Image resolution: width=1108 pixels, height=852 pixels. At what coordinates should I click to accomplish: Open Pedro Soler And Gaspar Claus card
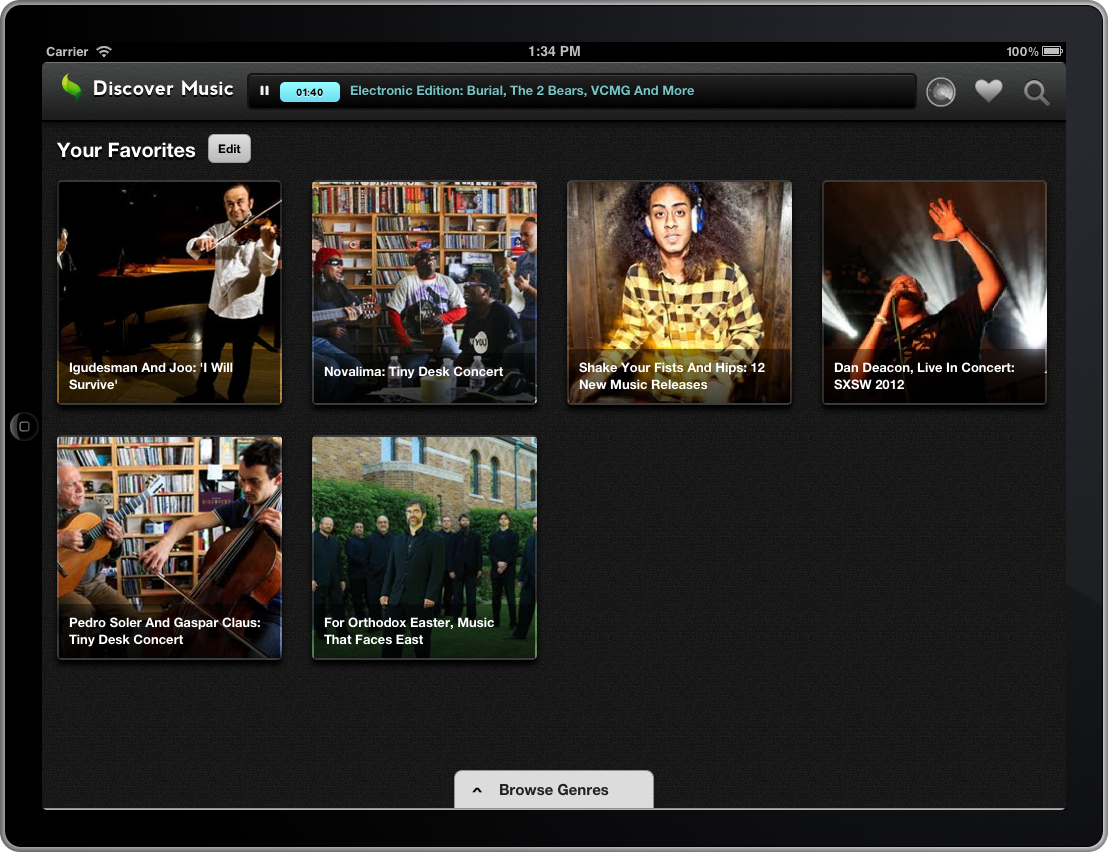tap(170, 548)
